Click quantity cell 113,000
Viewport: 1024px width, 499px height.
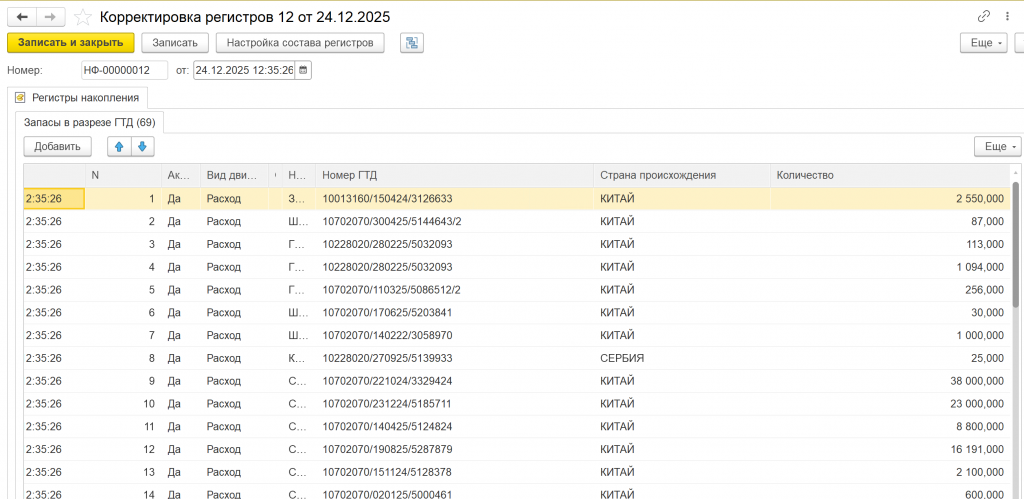(890, 244)
